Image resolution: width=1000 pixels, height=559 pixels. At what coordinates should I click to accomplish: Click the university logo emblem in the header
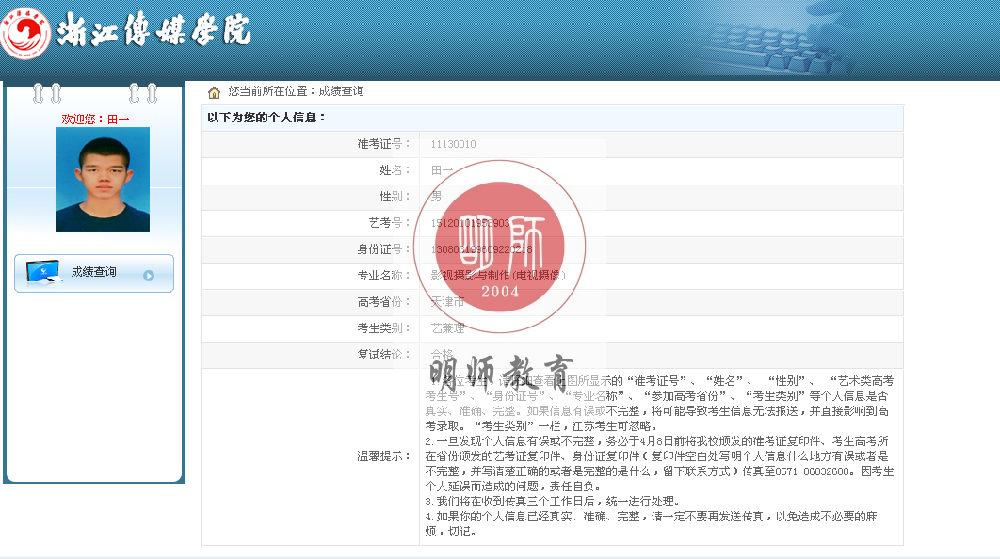coord(25,31)
